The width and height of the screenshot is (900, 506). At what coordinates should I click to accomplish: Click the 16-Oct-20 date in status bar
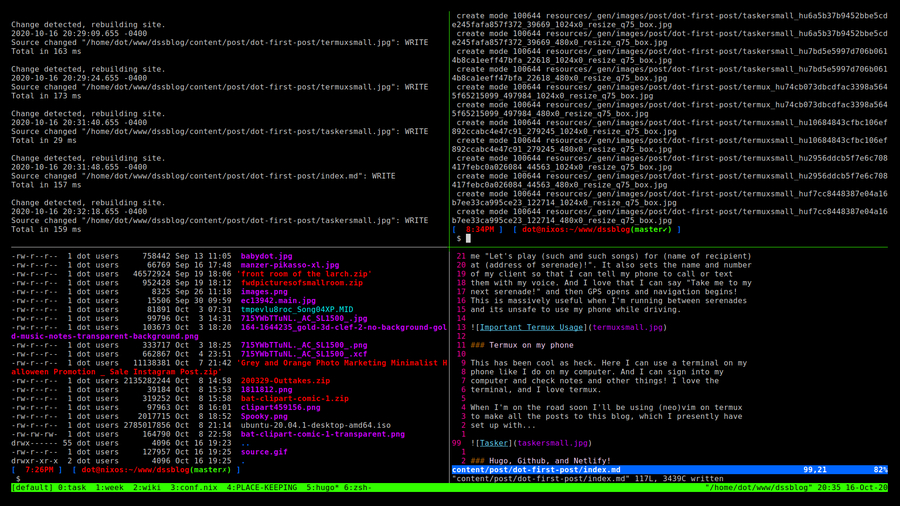tap(866, 488)
